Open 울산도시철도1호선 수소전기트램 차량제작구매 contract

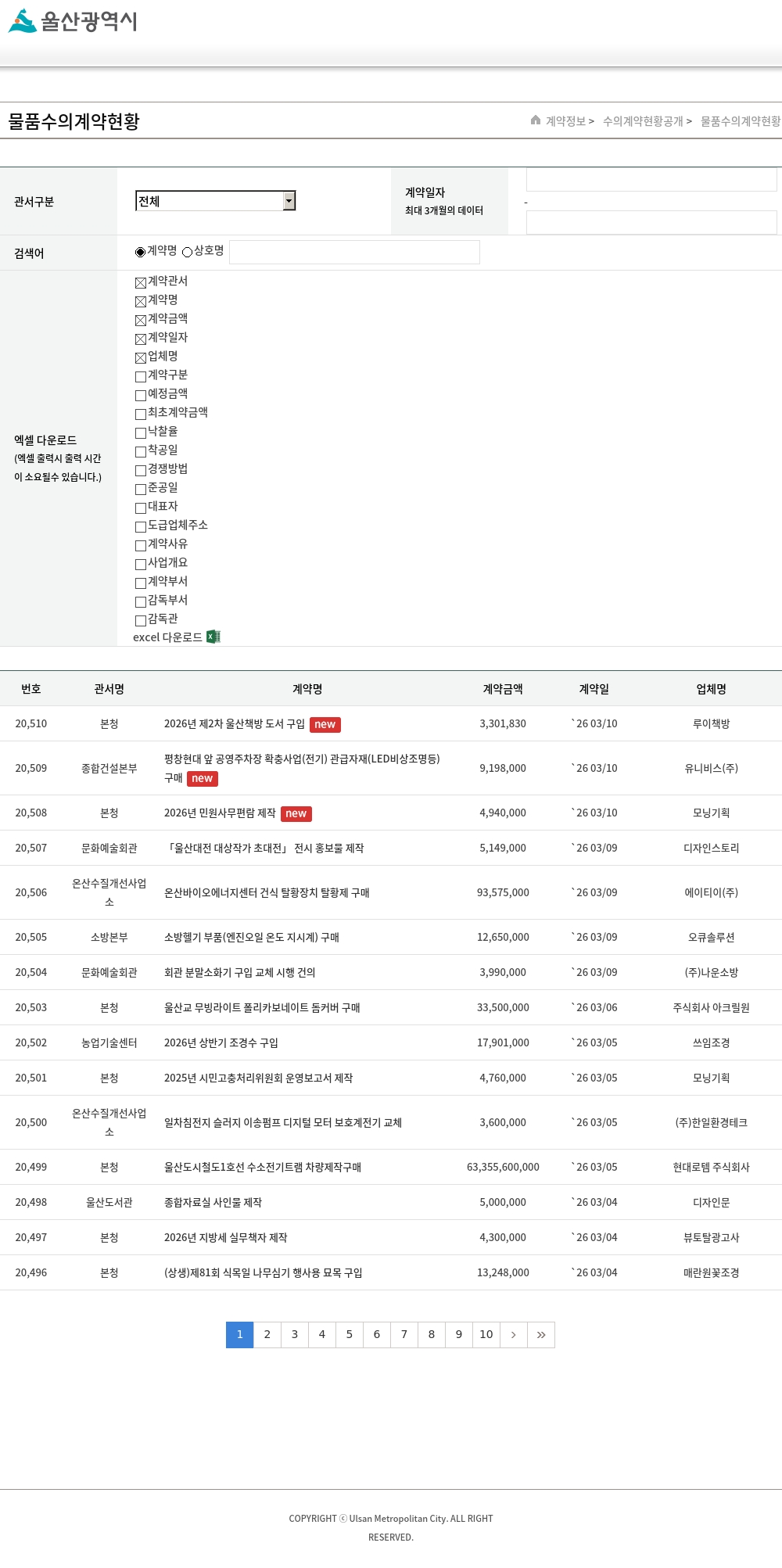(262, 1168)
